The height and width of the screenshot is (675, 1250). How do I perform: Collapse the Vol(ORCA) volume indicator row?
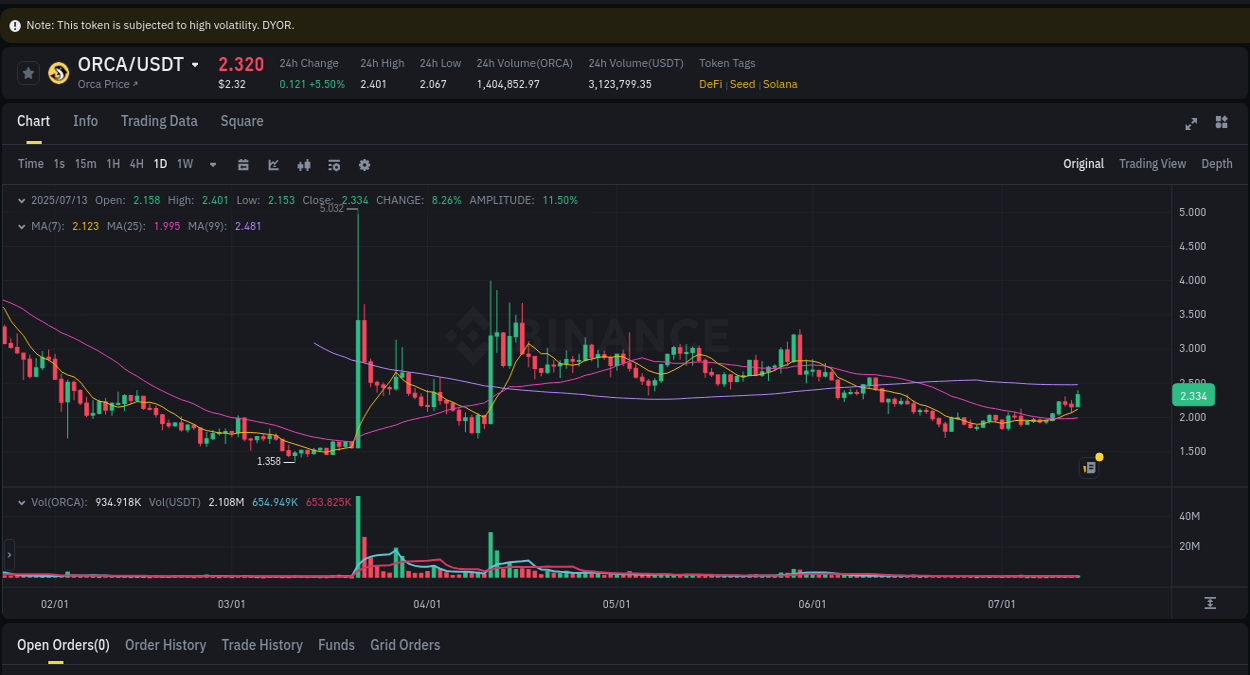[22, 501]
